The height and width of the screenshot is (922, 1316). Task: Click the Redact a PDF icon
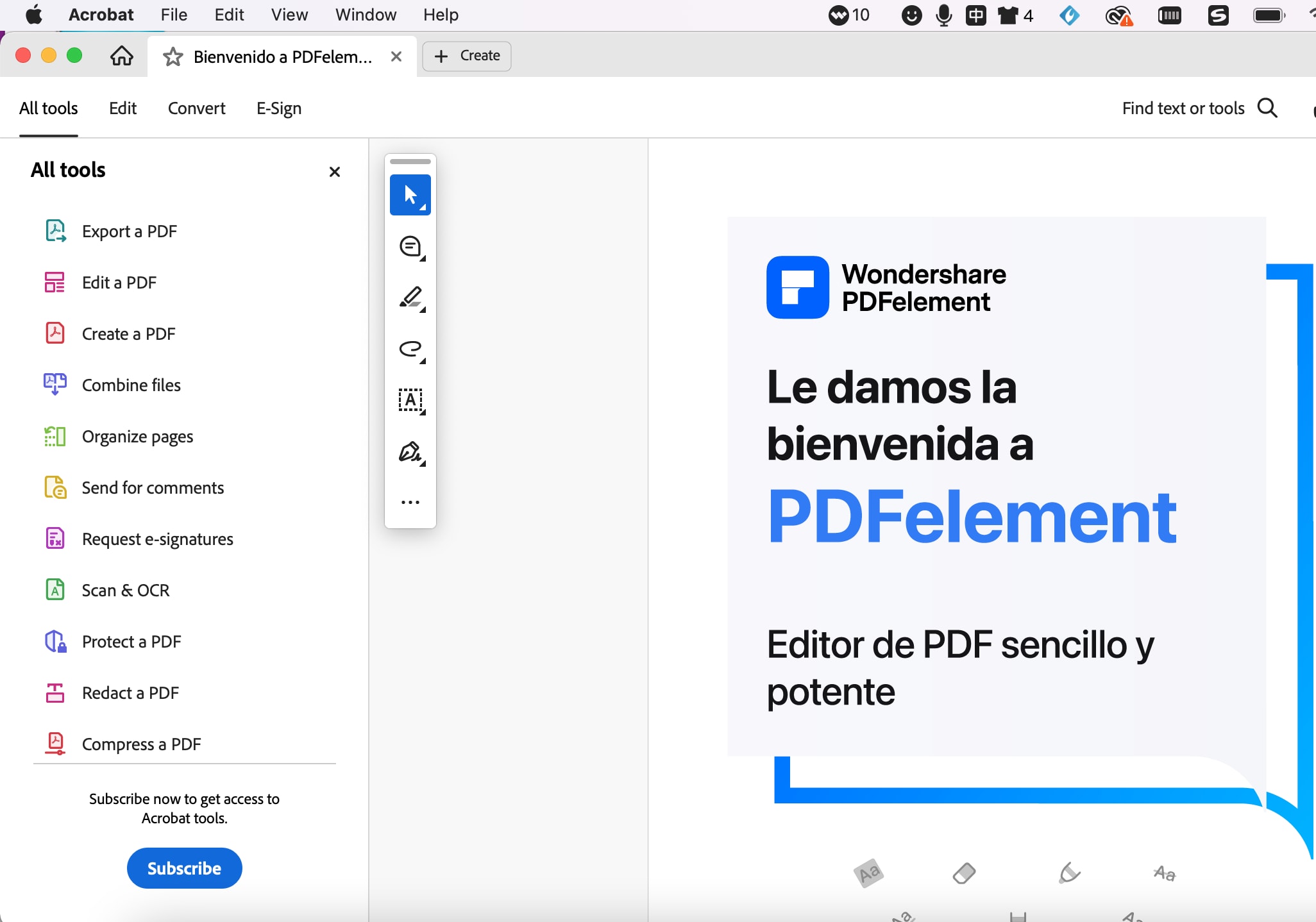point(55,692)
